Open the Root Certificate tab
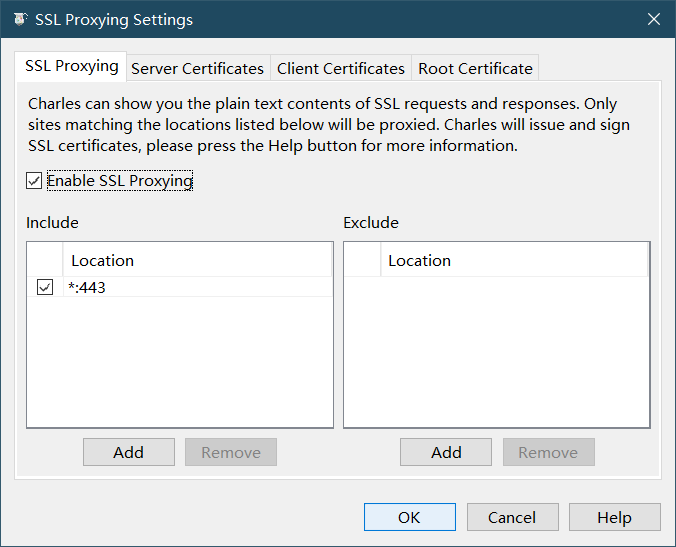 (x=475, y=68)
